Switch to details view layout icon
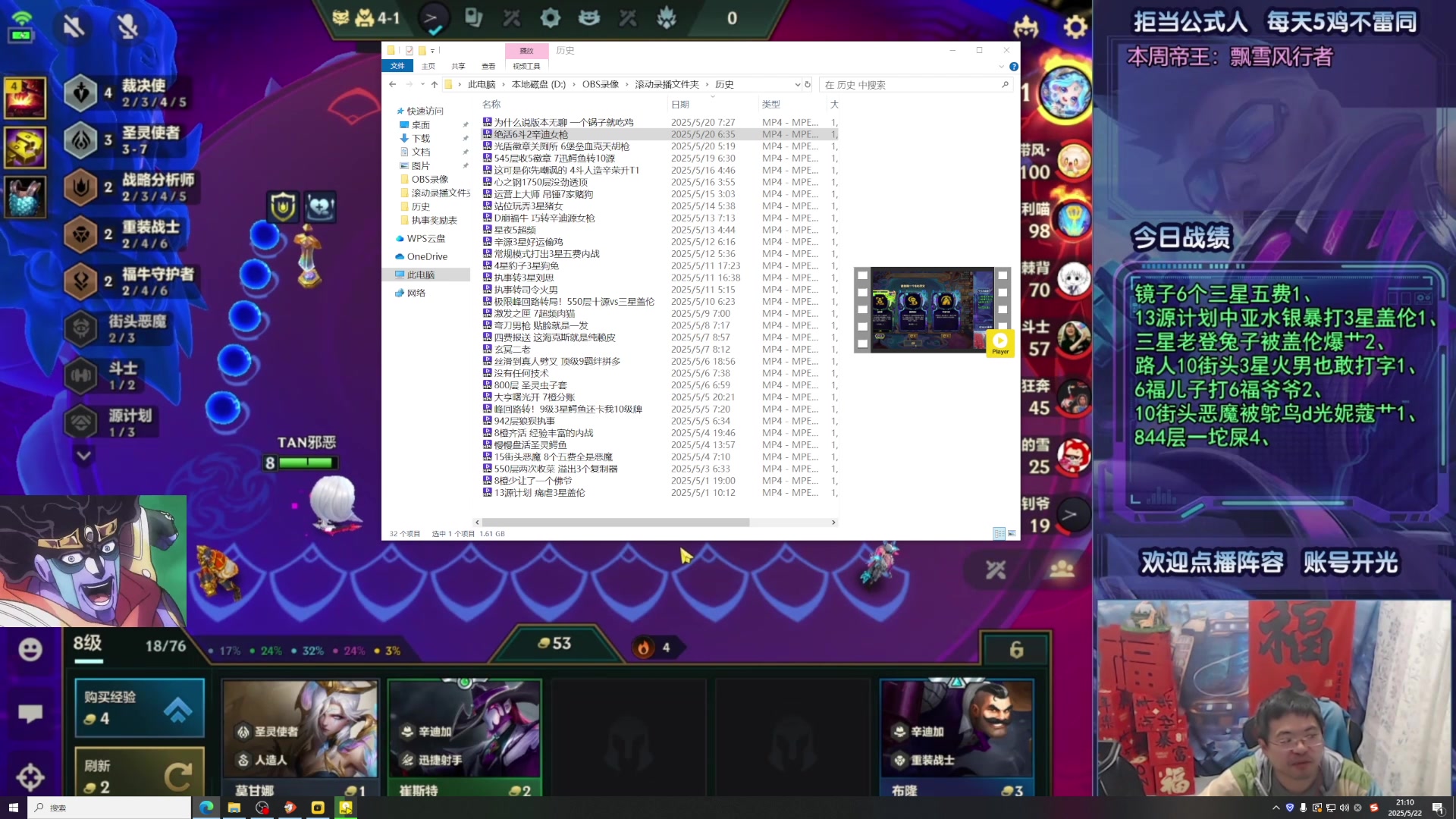1456x819 pixels. coord(999,534)
